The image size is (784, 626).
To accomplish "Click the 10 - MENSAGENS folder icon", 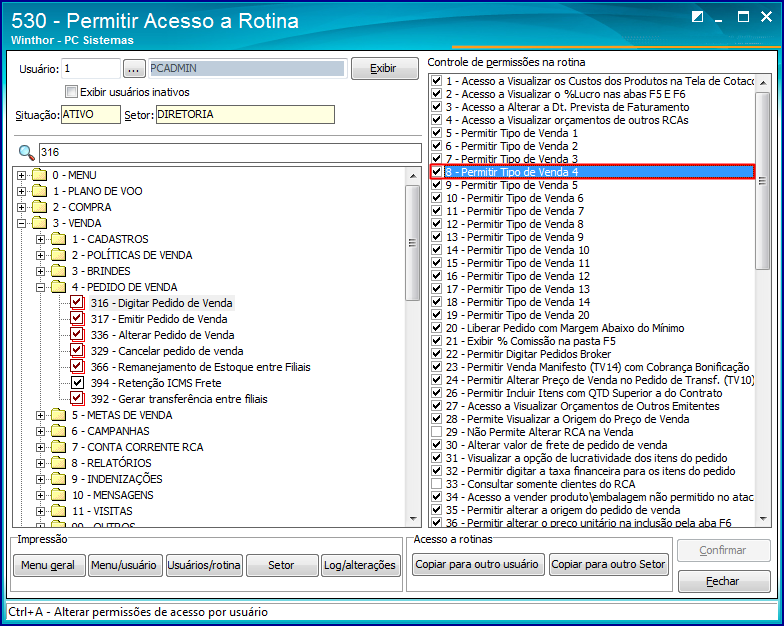I will point(58,495).
